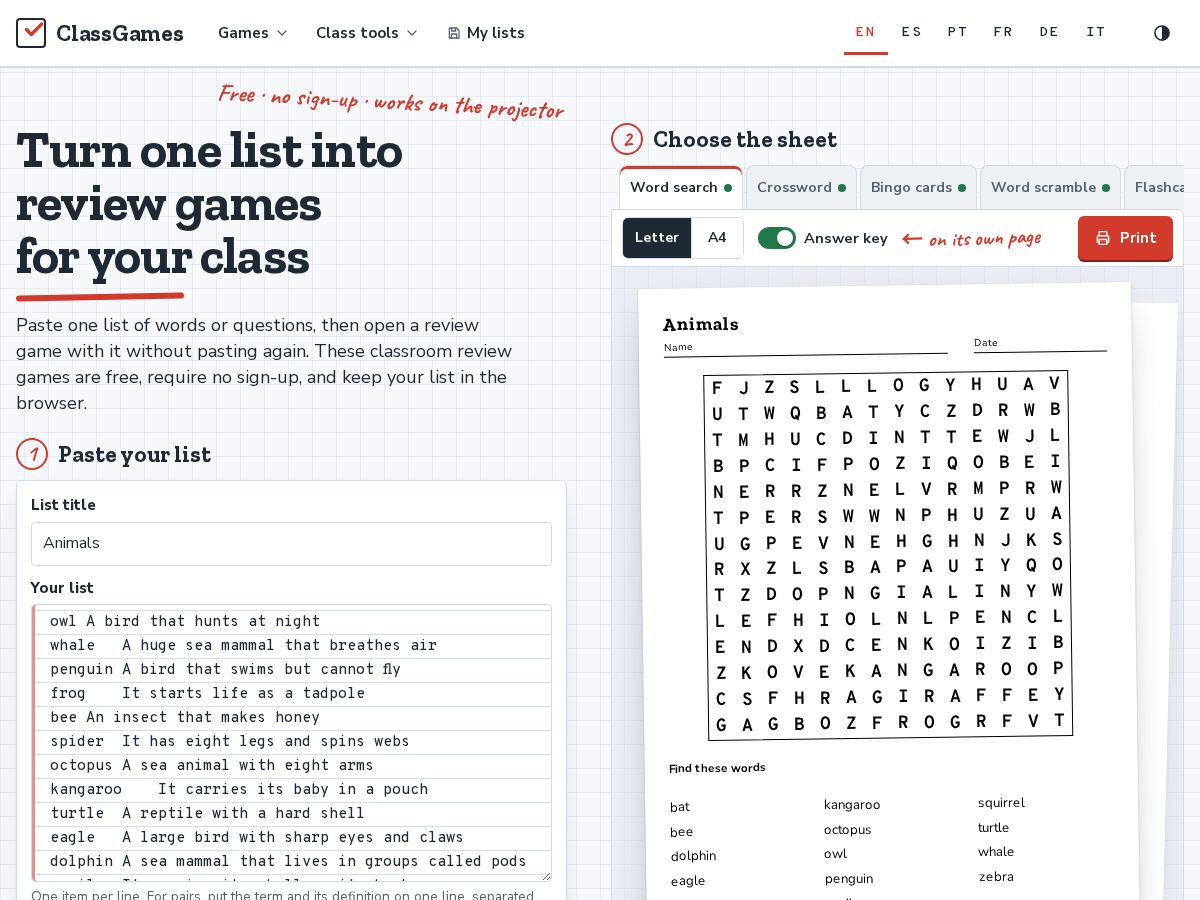
Task: Select the Word search tab
Action: coord(681,188)
